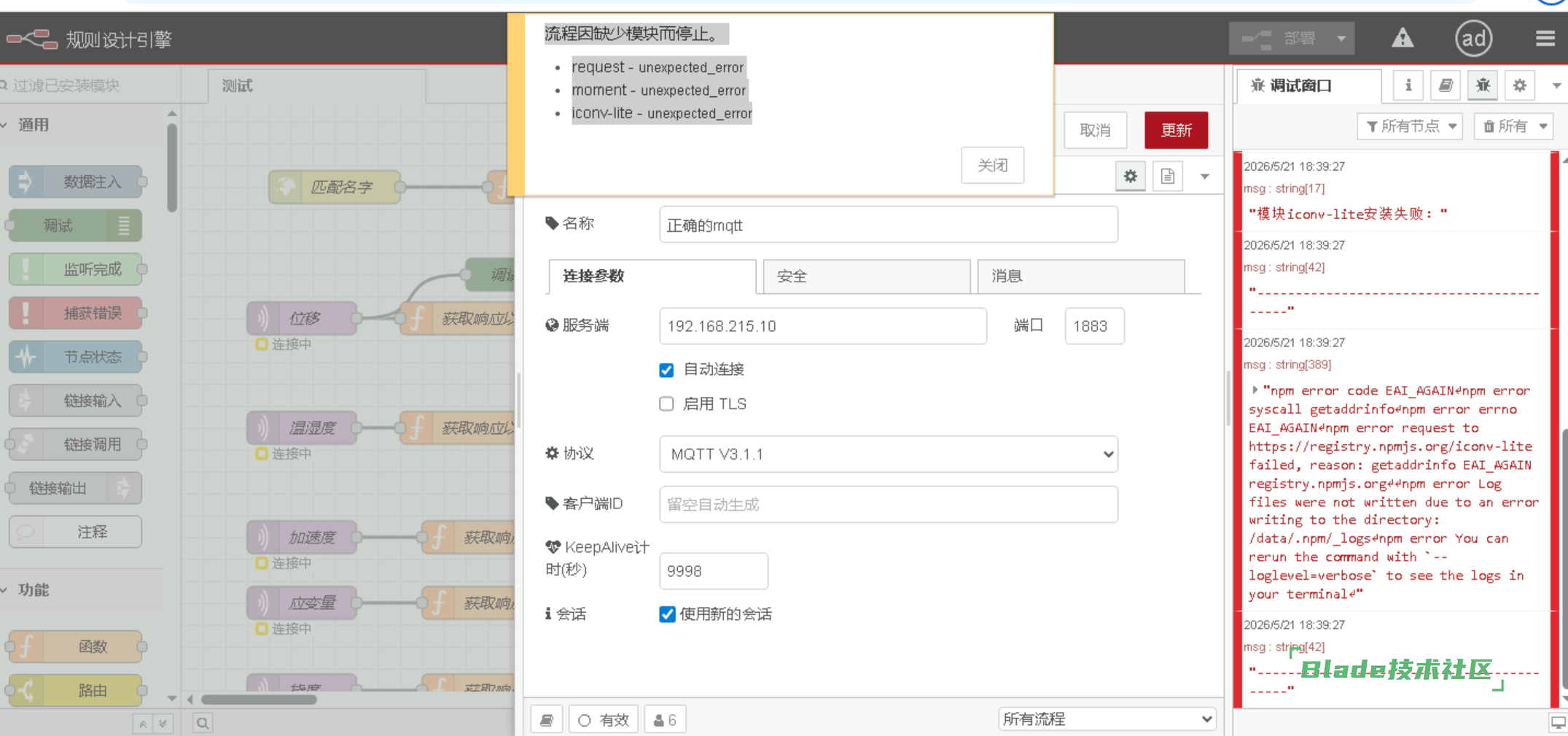Viewport: 1568px width, 736px height.
Task: Select the 链接输入 link in node
Action: coord(76,400)
